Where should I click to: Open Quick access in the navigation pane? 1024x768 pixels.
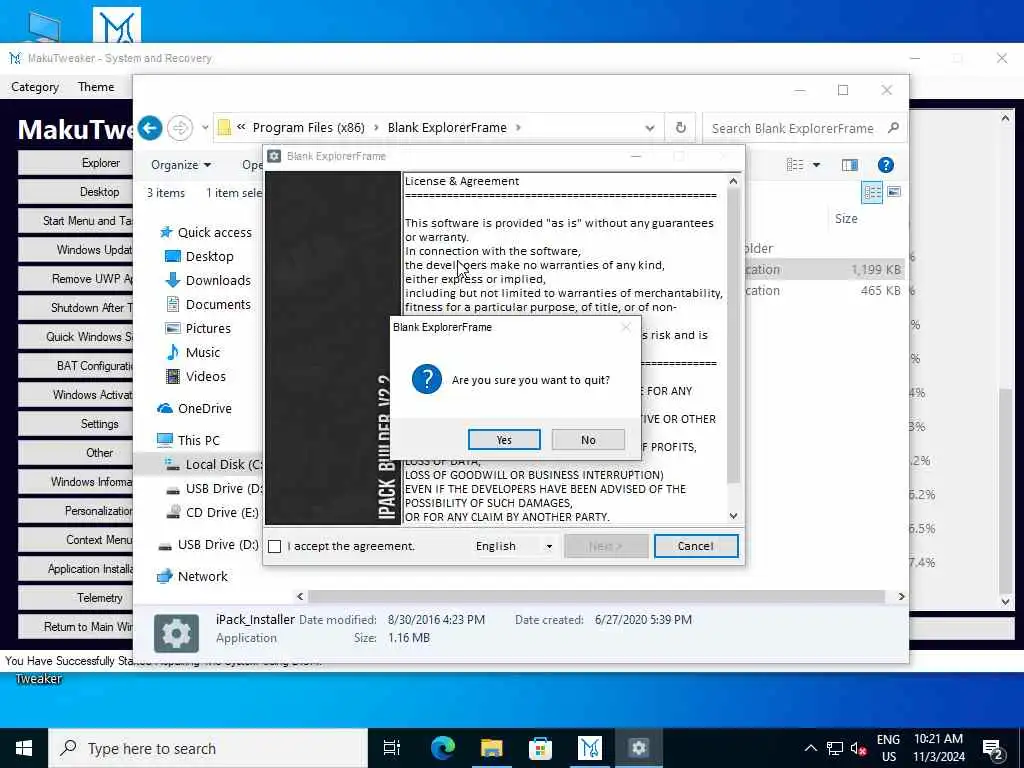coord(214,232)
